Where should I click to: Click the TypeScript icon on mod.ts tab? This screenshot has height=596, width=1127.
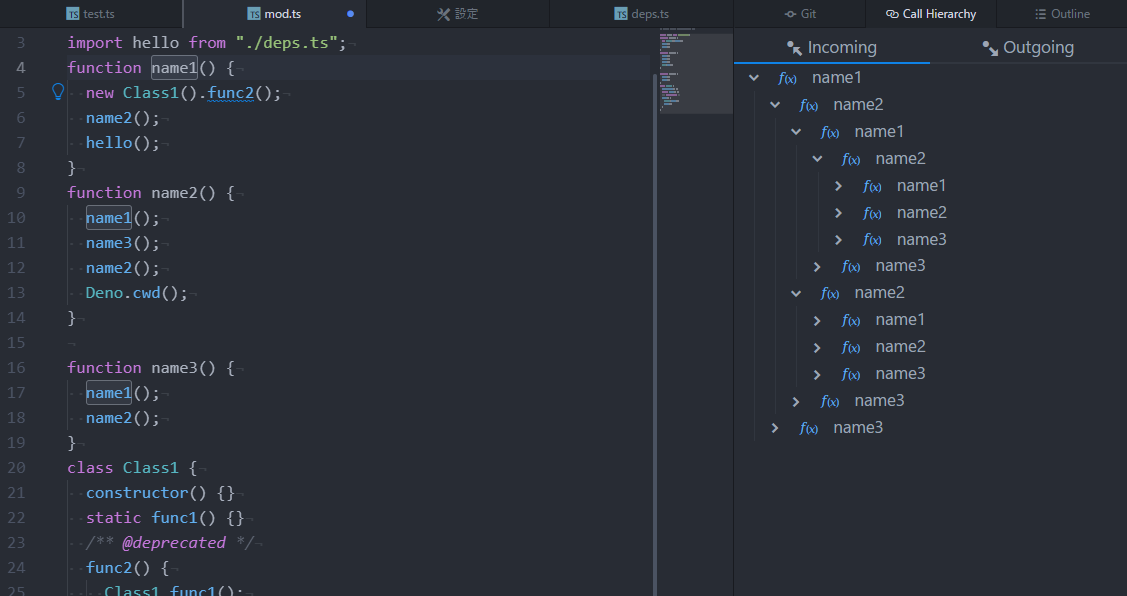pyautogui.click(x=254, y=14)
